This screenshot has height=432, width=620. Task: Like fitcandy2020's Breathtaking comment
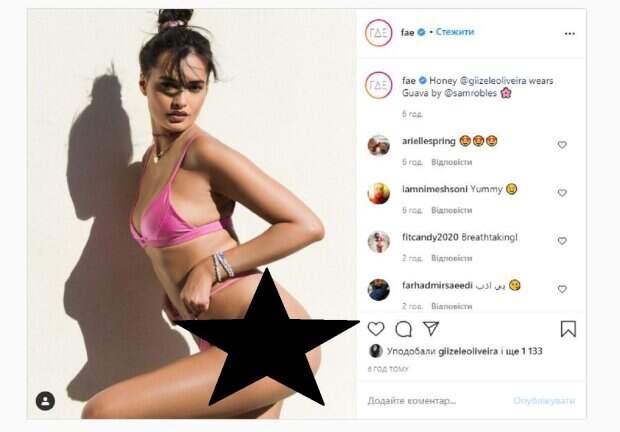(x=562, y=241)
